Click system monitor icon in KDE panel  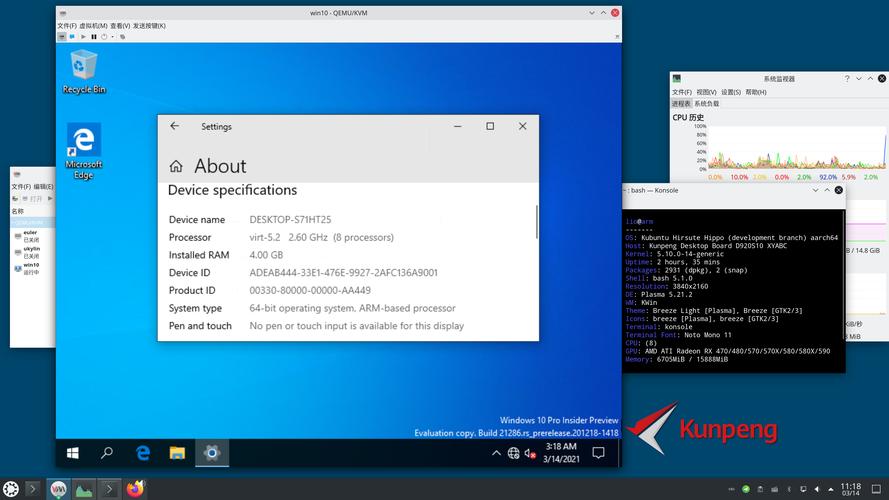pos(84,489)
